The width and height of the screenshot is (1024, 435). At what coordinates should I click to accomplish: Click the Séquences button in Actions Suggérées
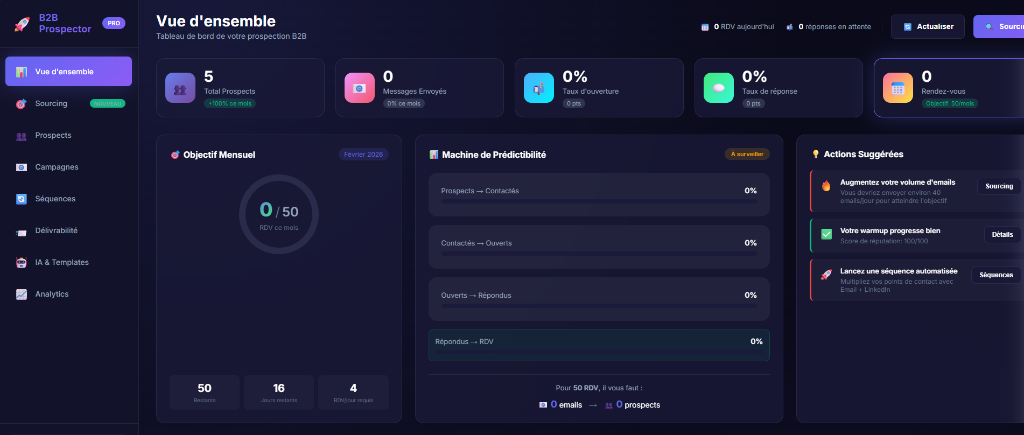996,275
